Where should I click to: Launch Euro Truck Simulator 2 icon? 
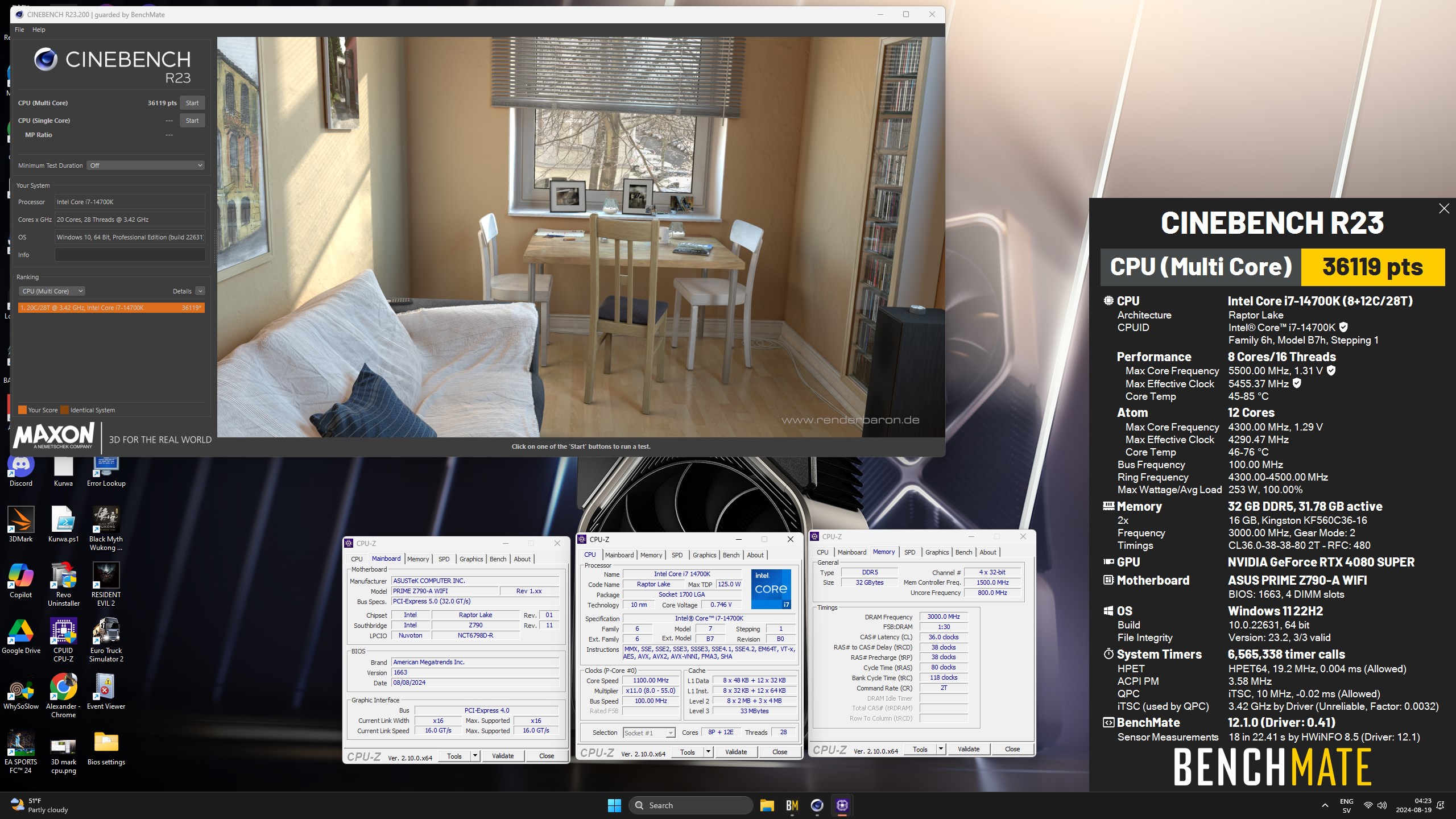(106, 640)
